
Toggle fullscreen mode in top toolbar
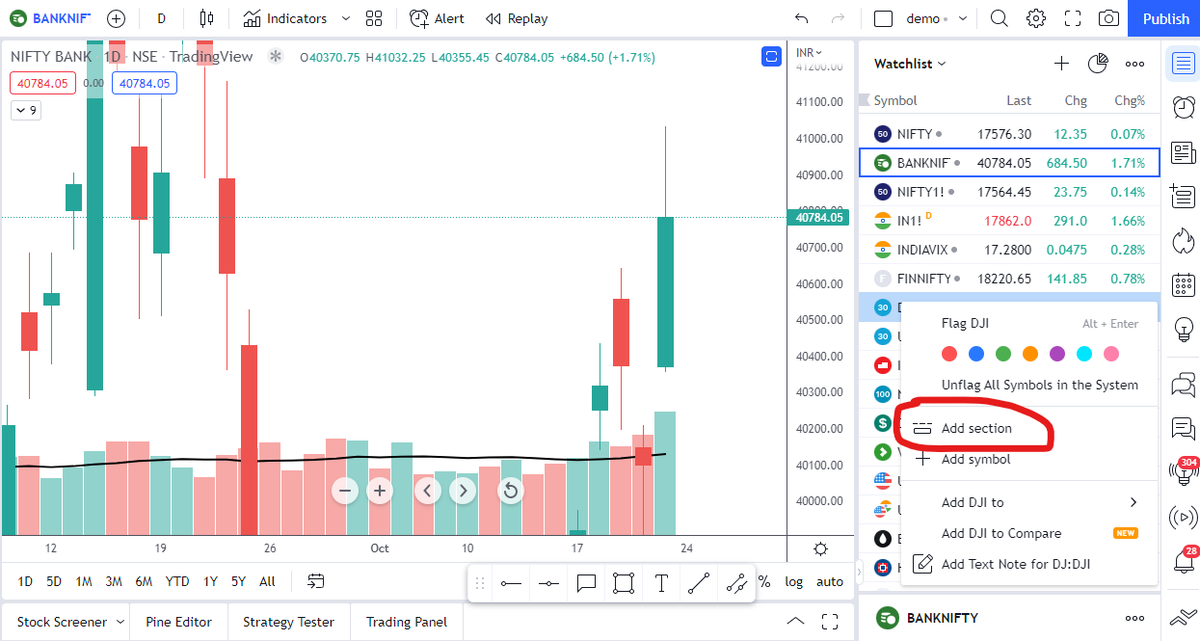tap(1073, 18)
